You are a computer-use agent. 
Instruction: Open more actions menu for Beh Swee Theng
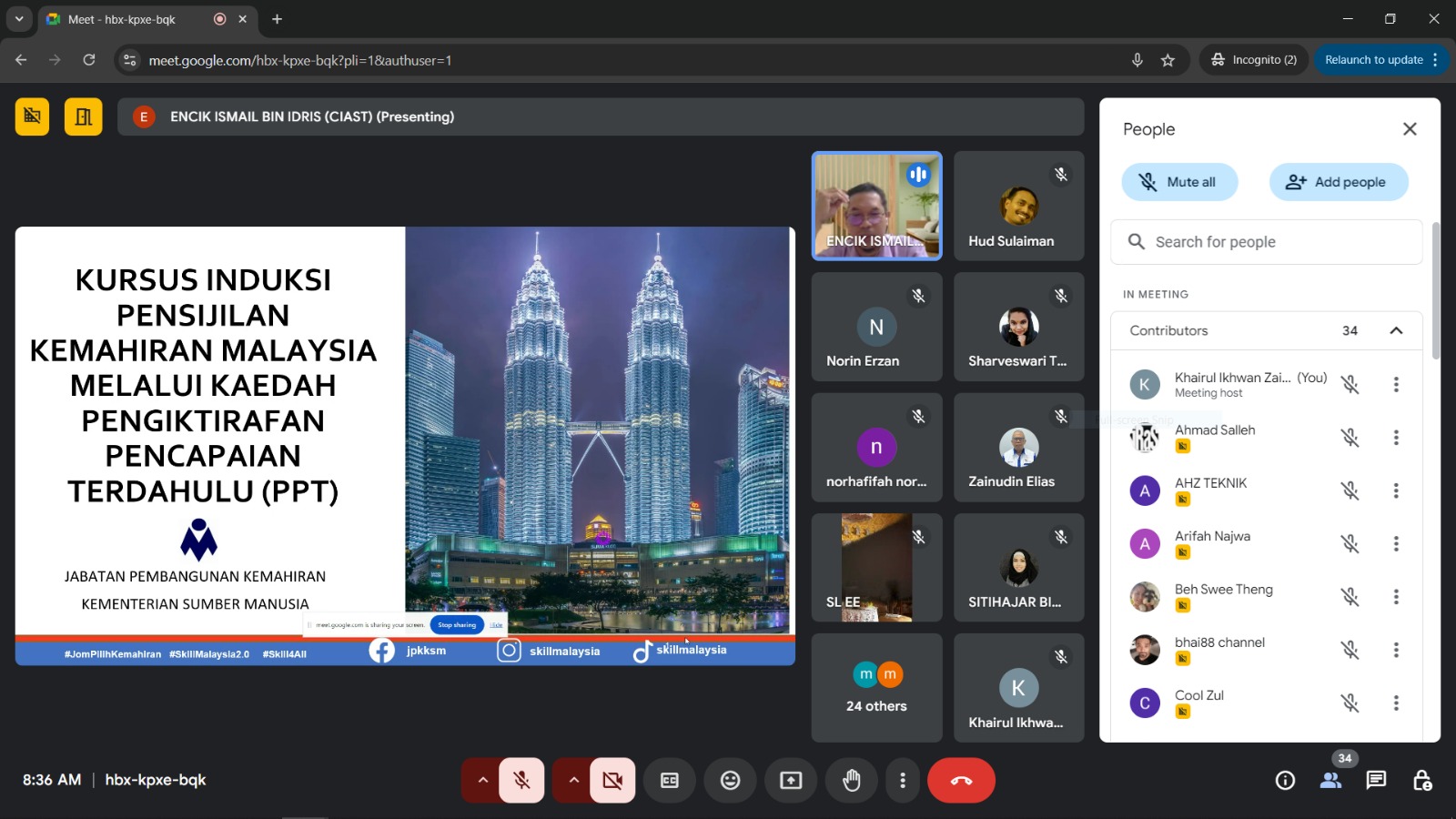pos(1396,597)
